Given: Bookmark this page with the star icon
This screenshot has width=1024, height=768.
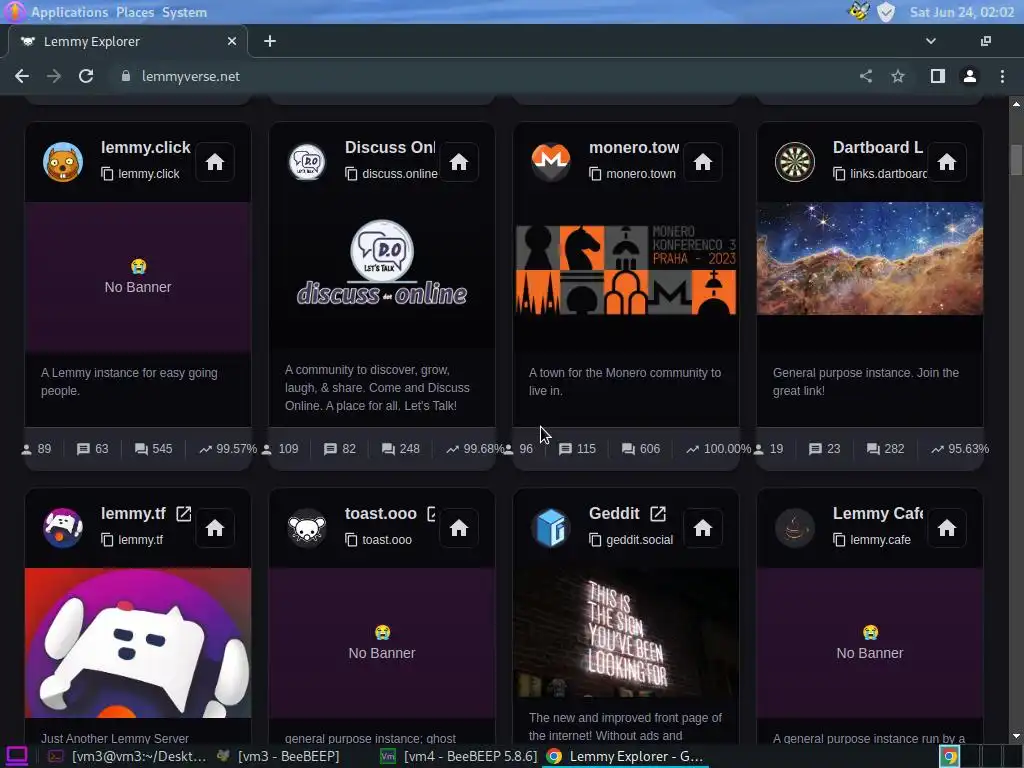Looking at the screenshot, I should pos(898,76).
